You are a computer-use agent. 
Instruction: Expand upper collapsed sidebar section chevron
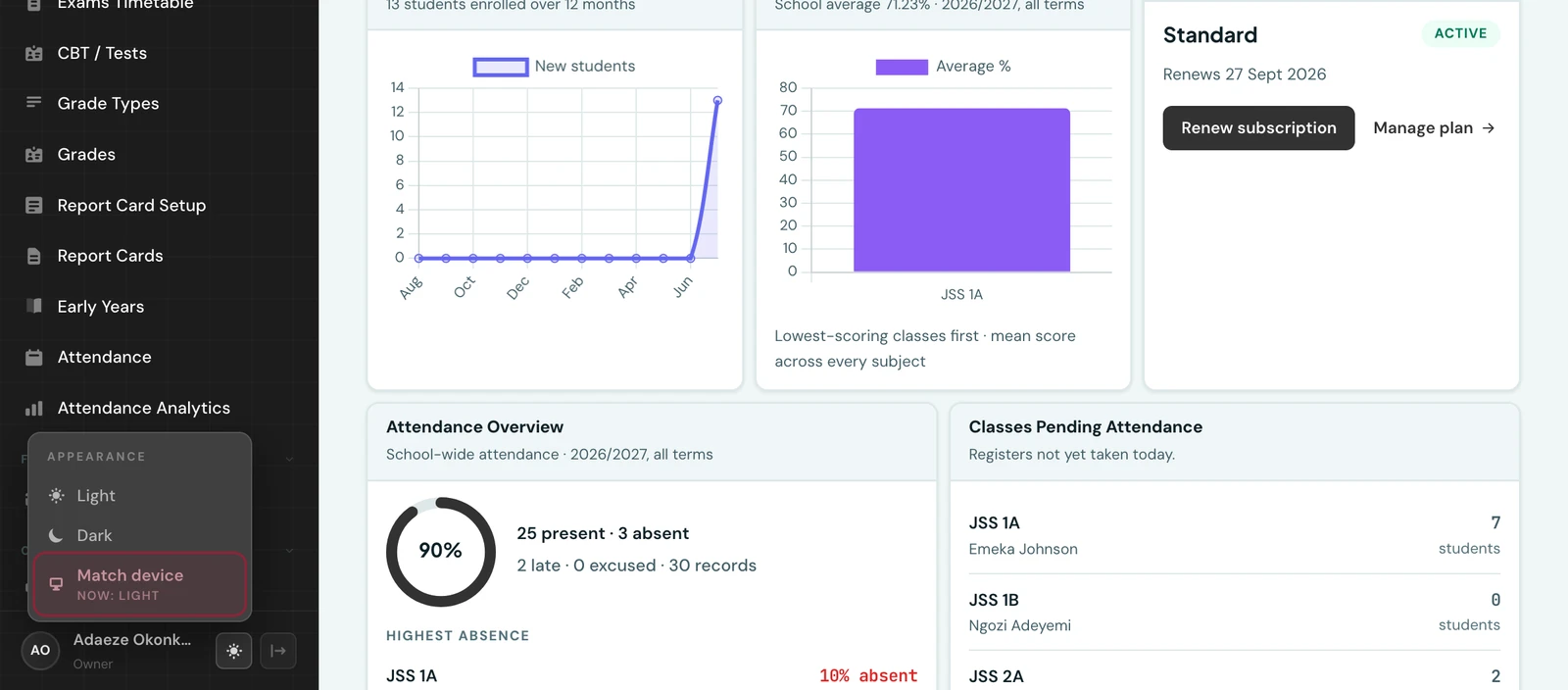pyautogui.click(x=289, y=459)
